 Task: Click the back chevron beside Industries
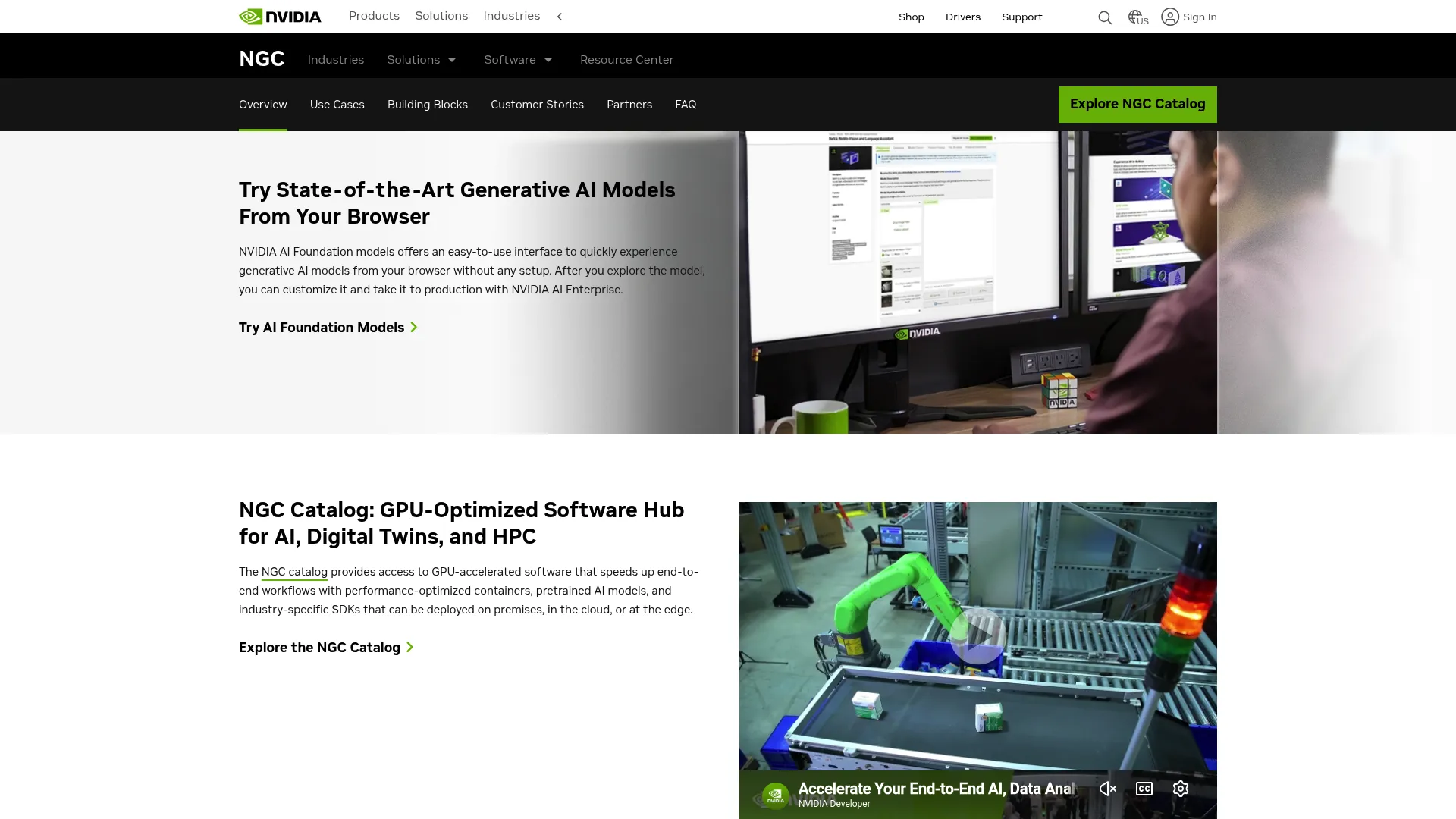pos(560,17)
